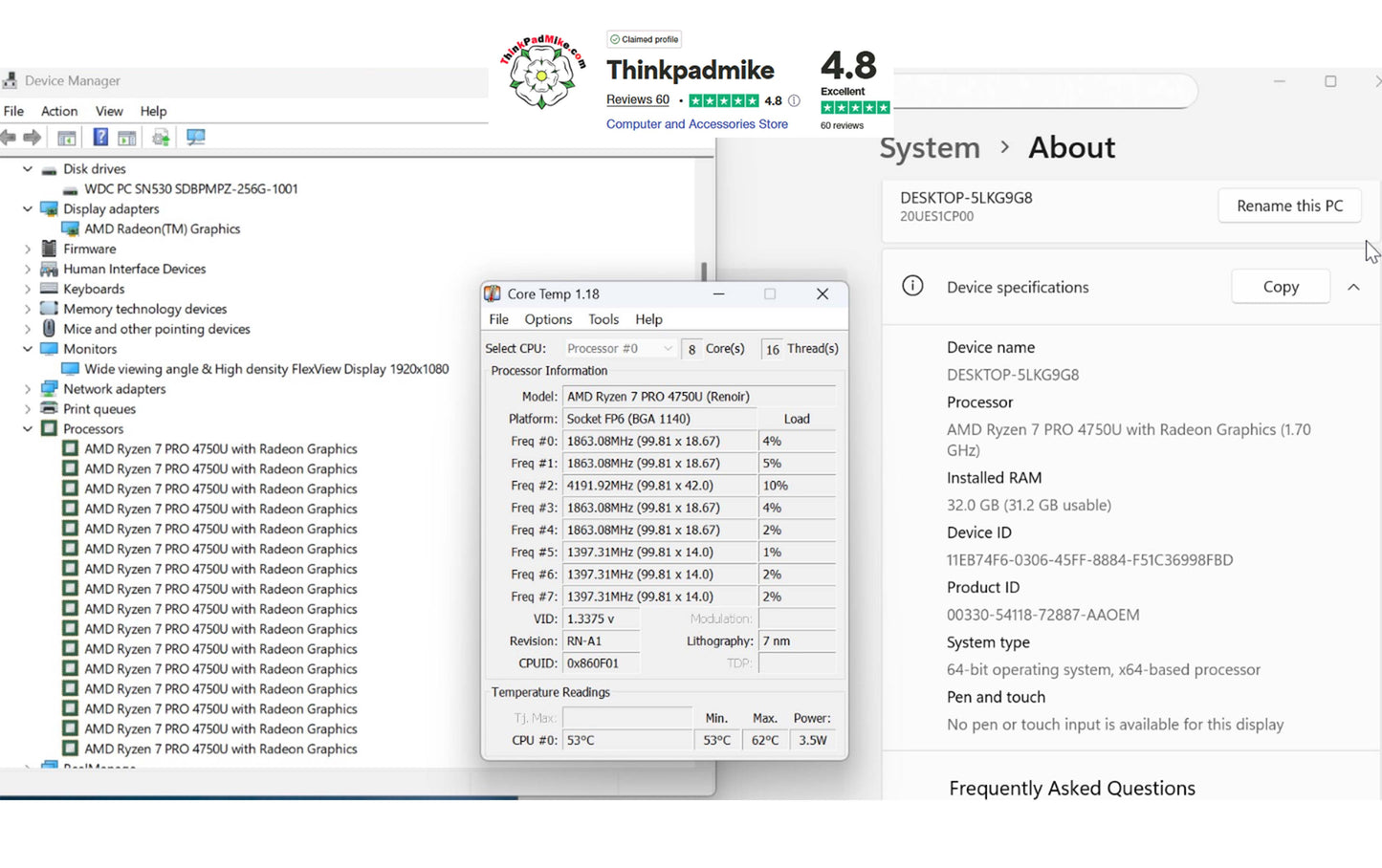Click the Show/Hide action pane toolbar icon
Image resolution: width=1382 pixels, height=868 pixels.
point(127,138)
